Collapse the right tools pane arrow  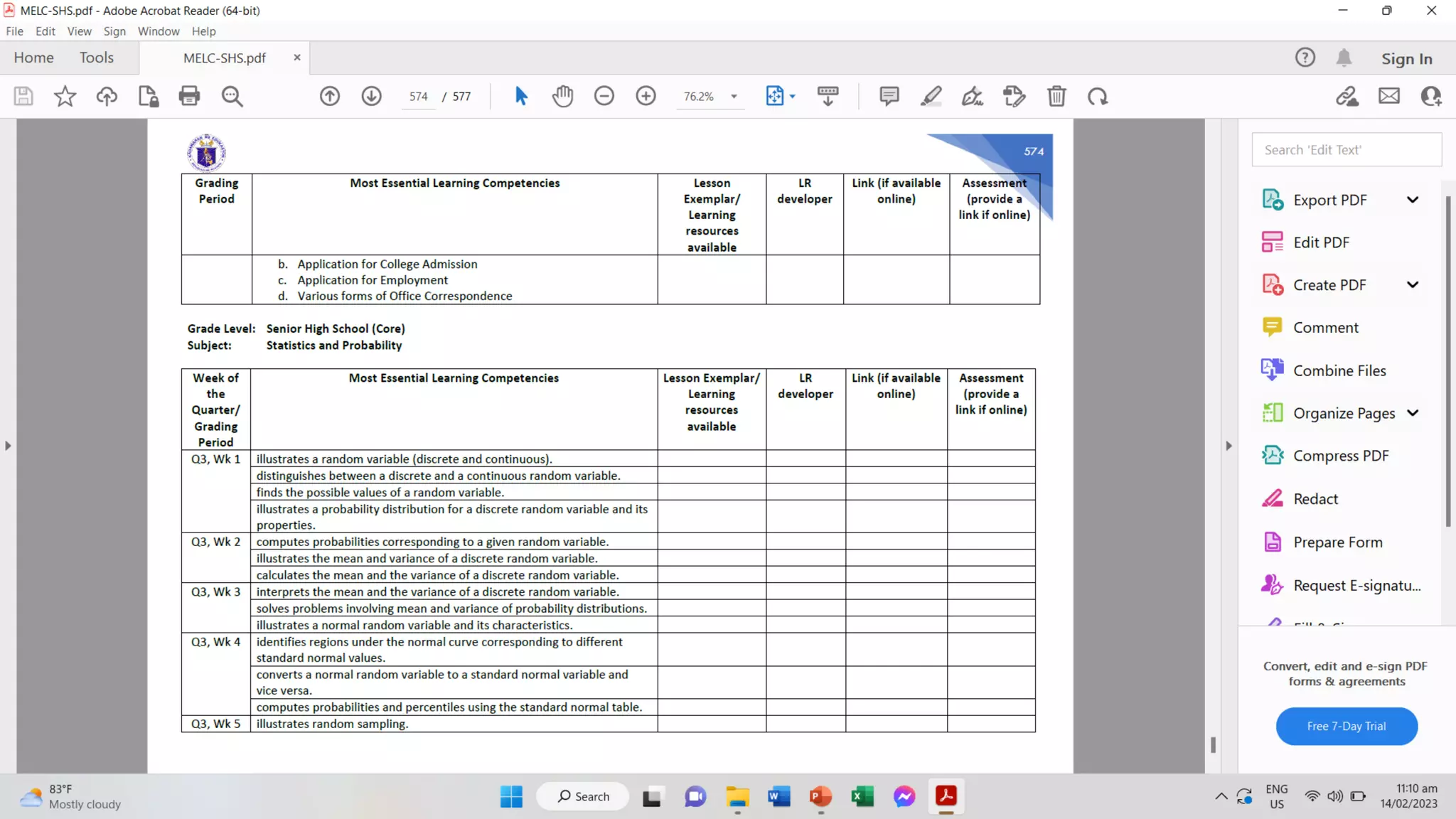[1228, 446]
